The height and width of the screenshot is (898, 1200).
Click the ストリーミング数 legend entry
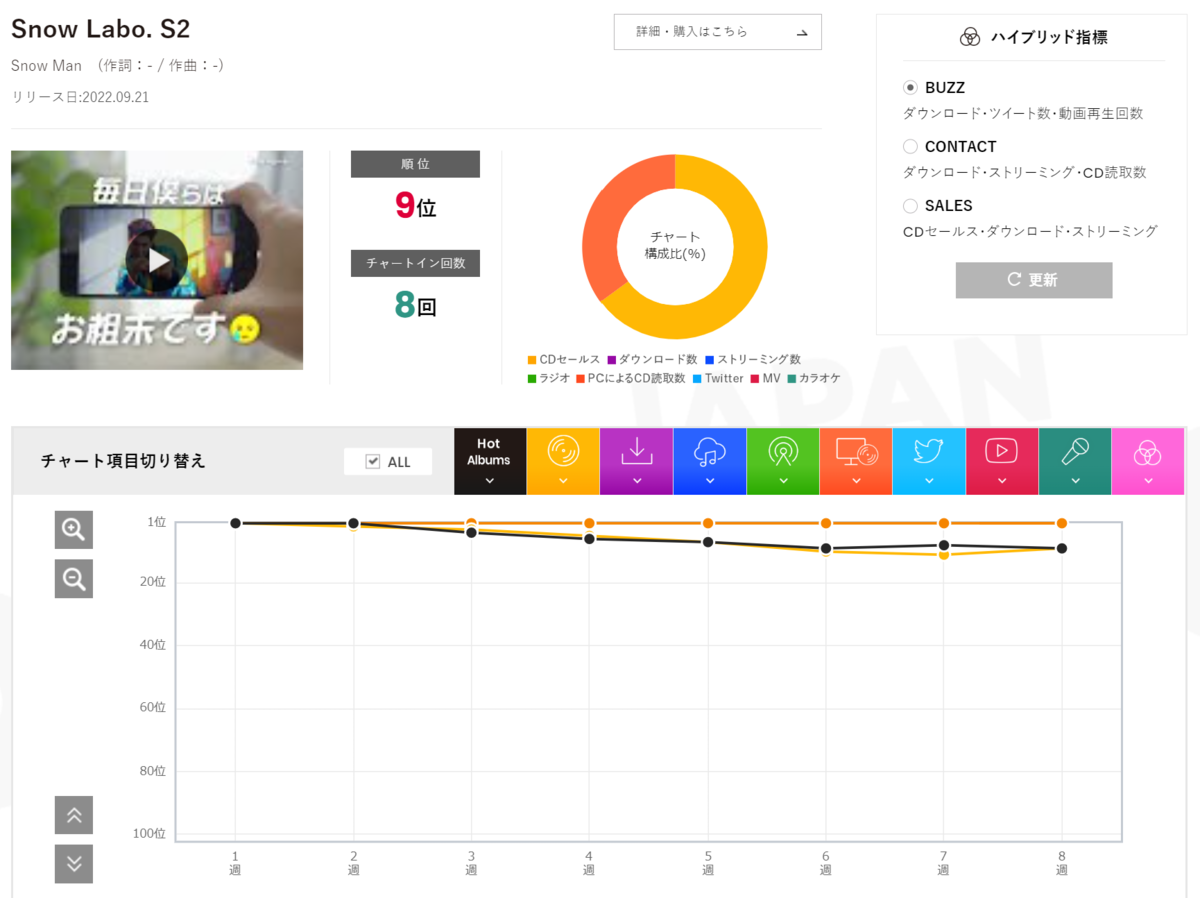(752, 360)
